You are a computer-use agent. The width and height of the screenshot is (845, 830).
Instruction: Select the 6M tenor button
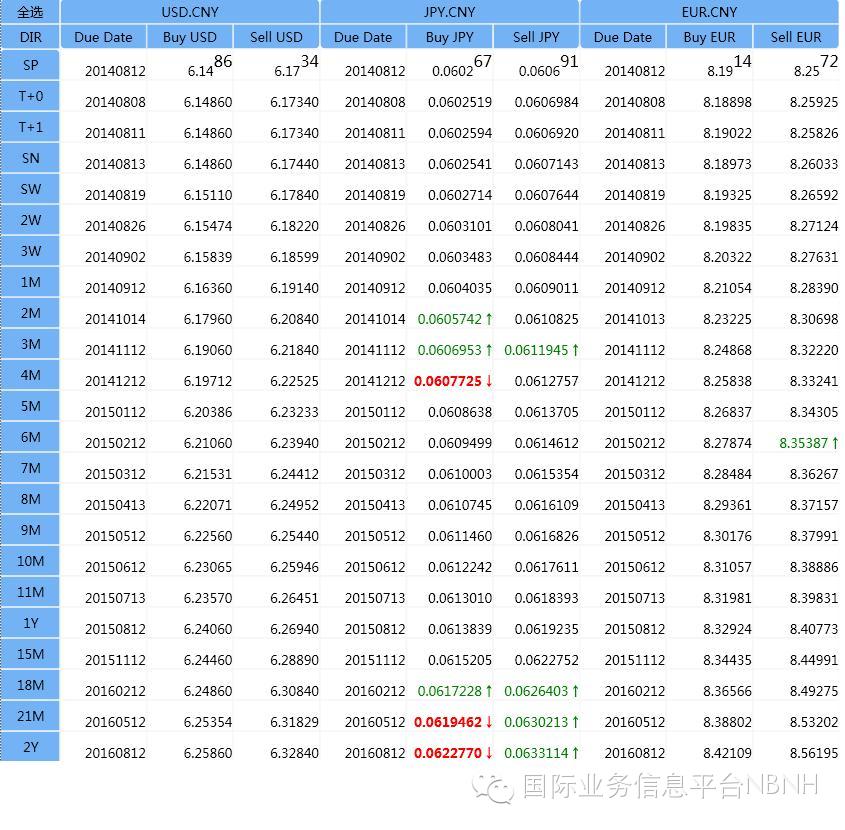(30, 437)
